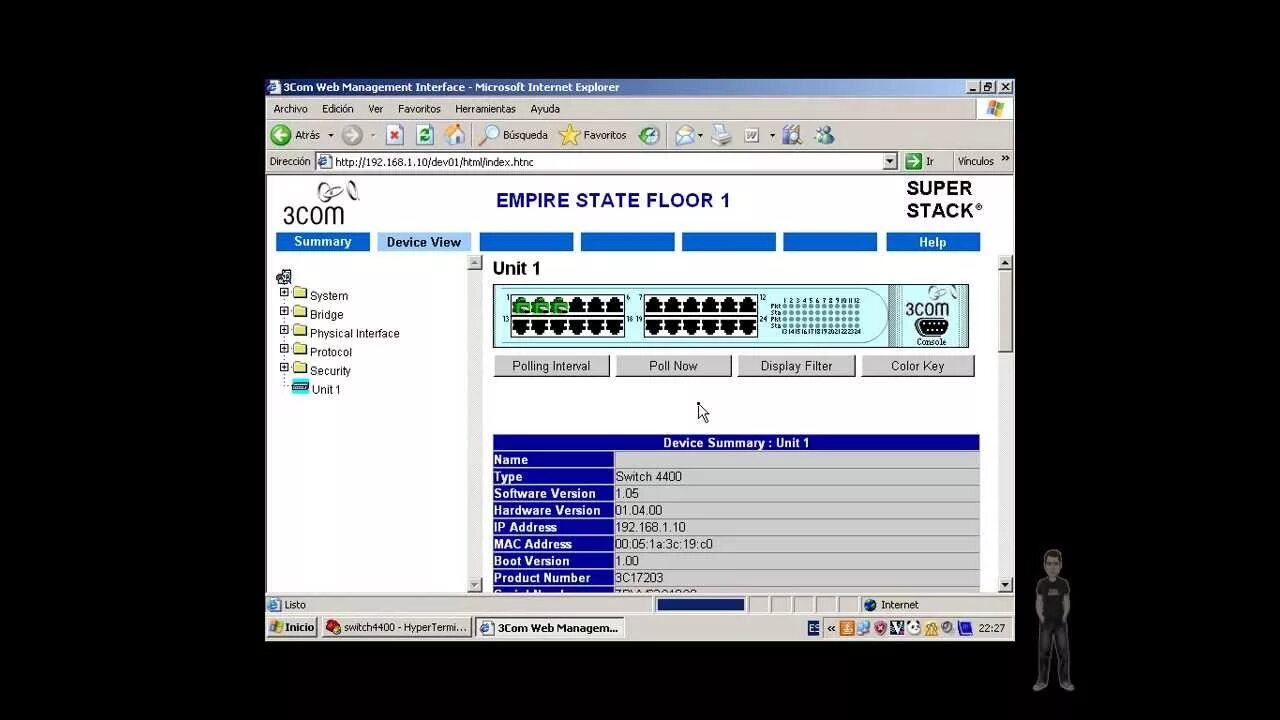Click the mail envelope icon
The height and width of the screenshot is (720, 1280).
click(x=685, y=135)
